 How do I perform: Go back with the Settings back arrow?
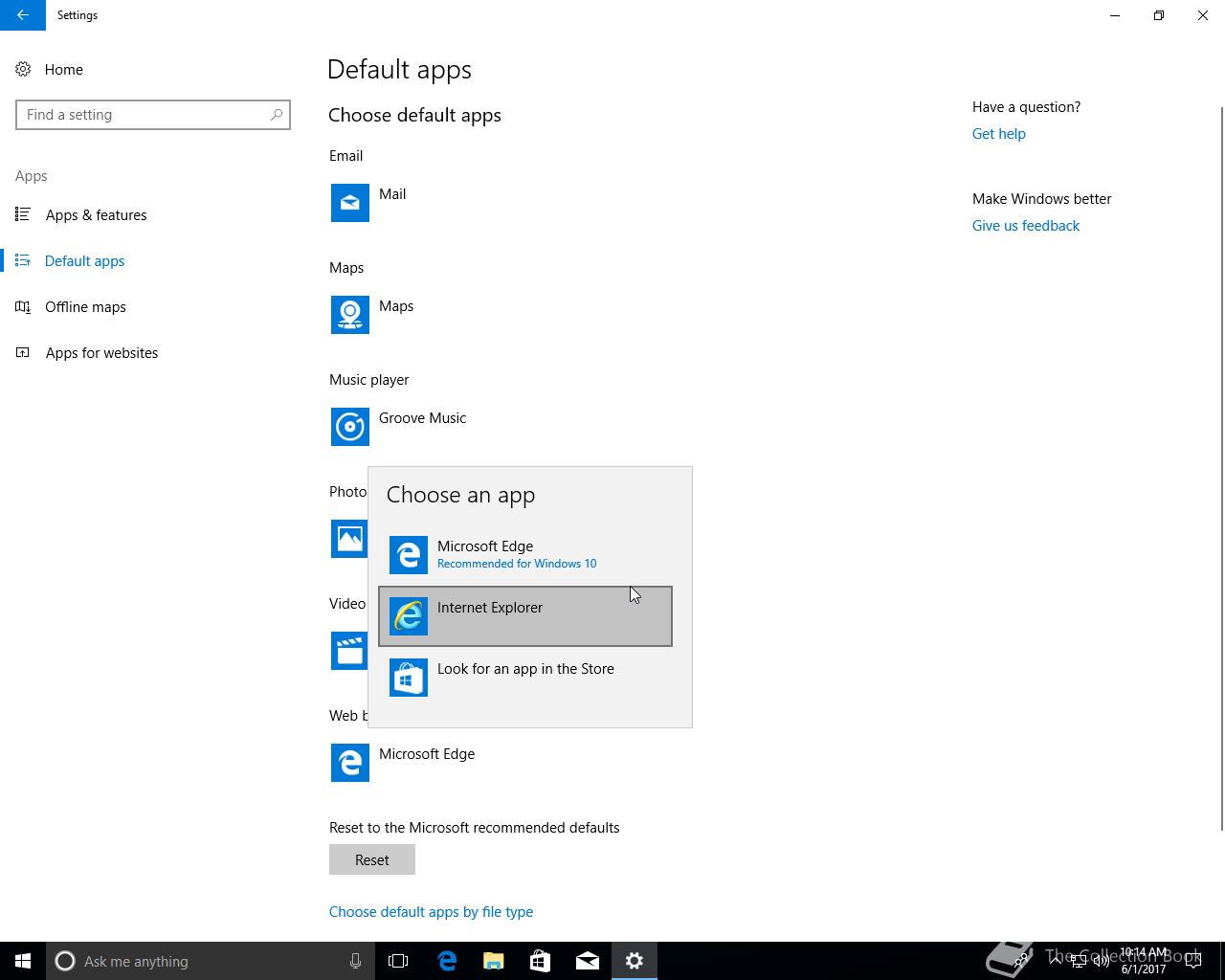coord(23,15)
